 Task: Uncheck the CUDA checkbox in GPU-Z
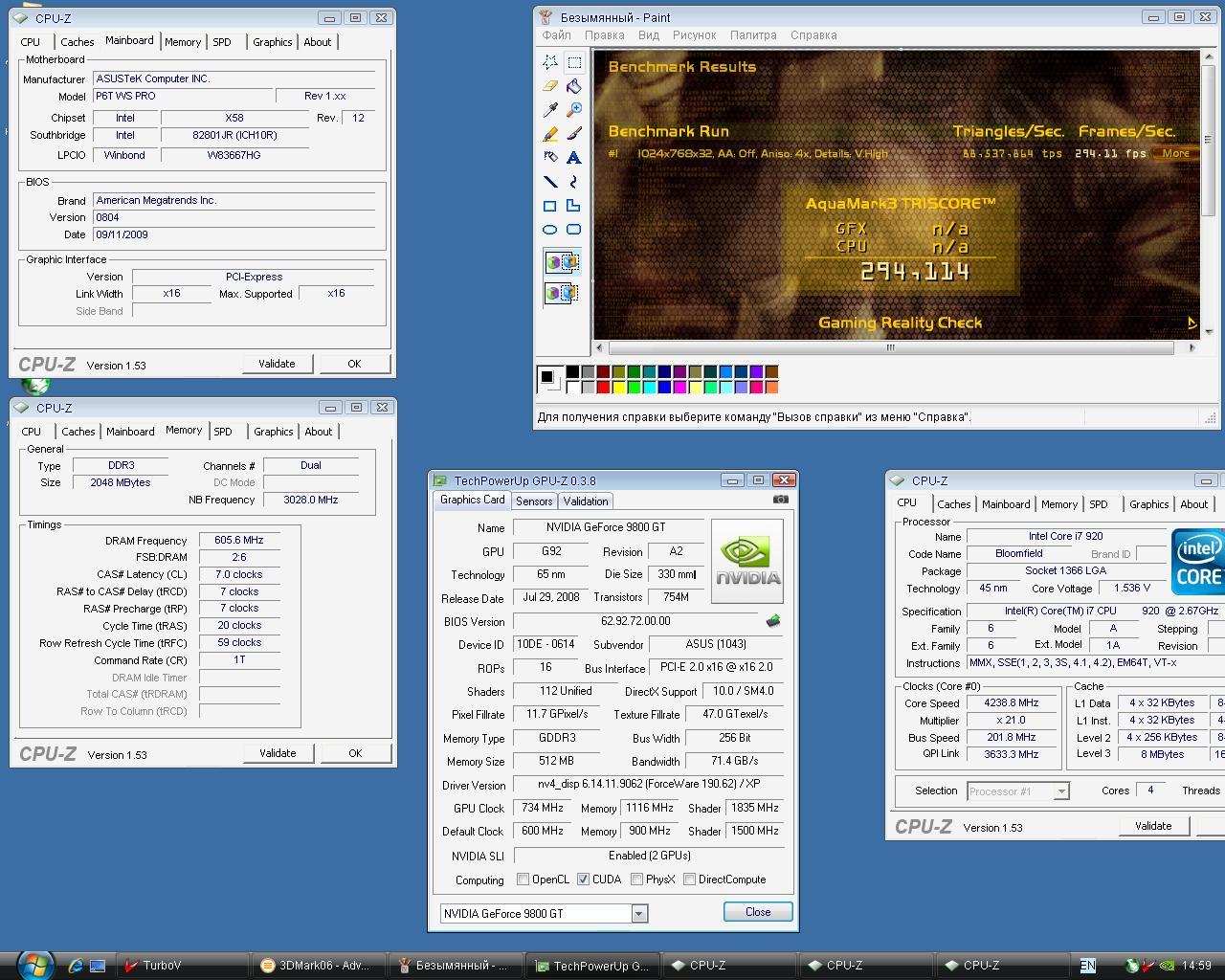583,880
